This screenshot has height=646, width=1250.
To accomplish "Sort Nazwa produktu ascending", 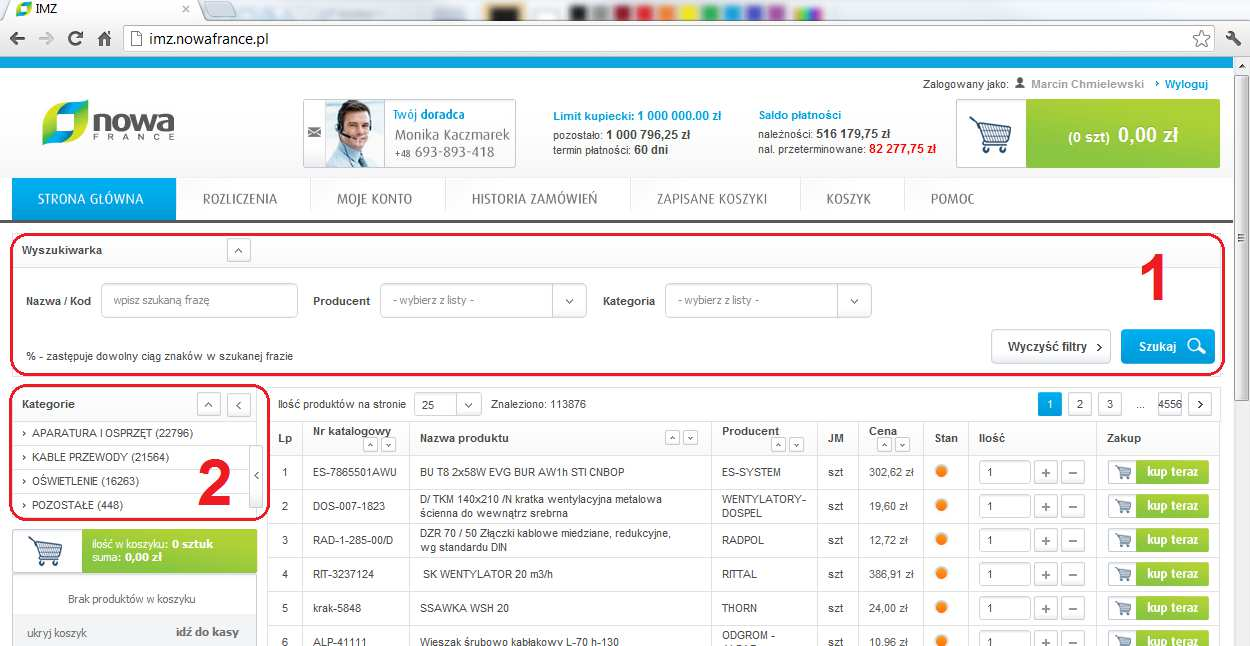I will coord(673,438).
